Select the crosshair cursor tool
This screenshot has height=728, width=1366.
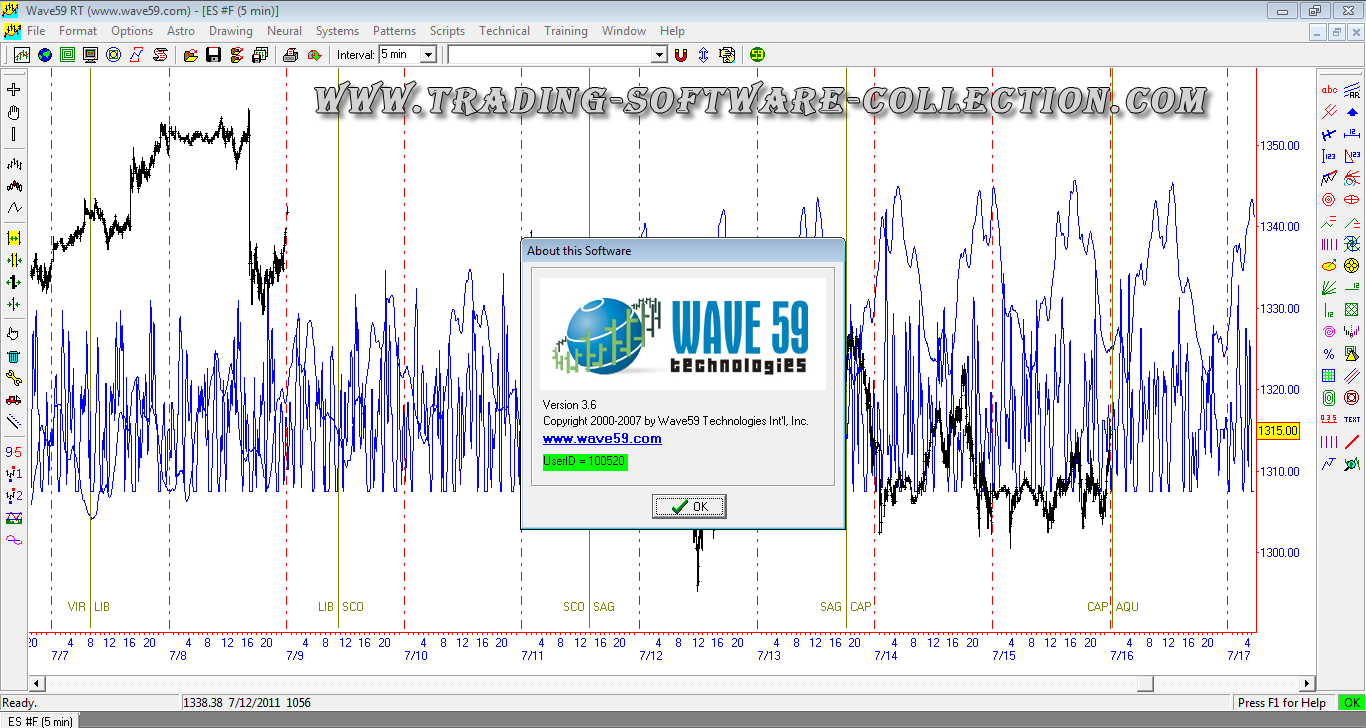14,90
